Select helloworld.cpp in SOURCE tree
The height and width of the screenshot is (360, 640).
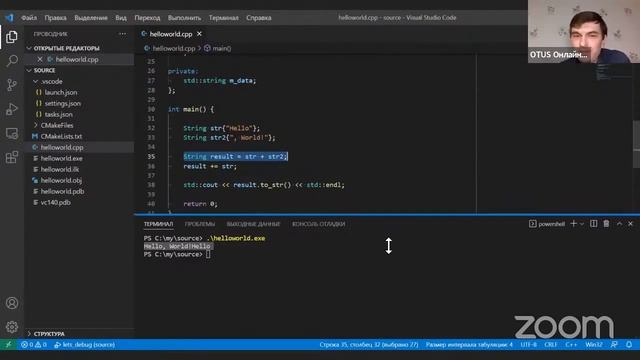coord(62,147)
